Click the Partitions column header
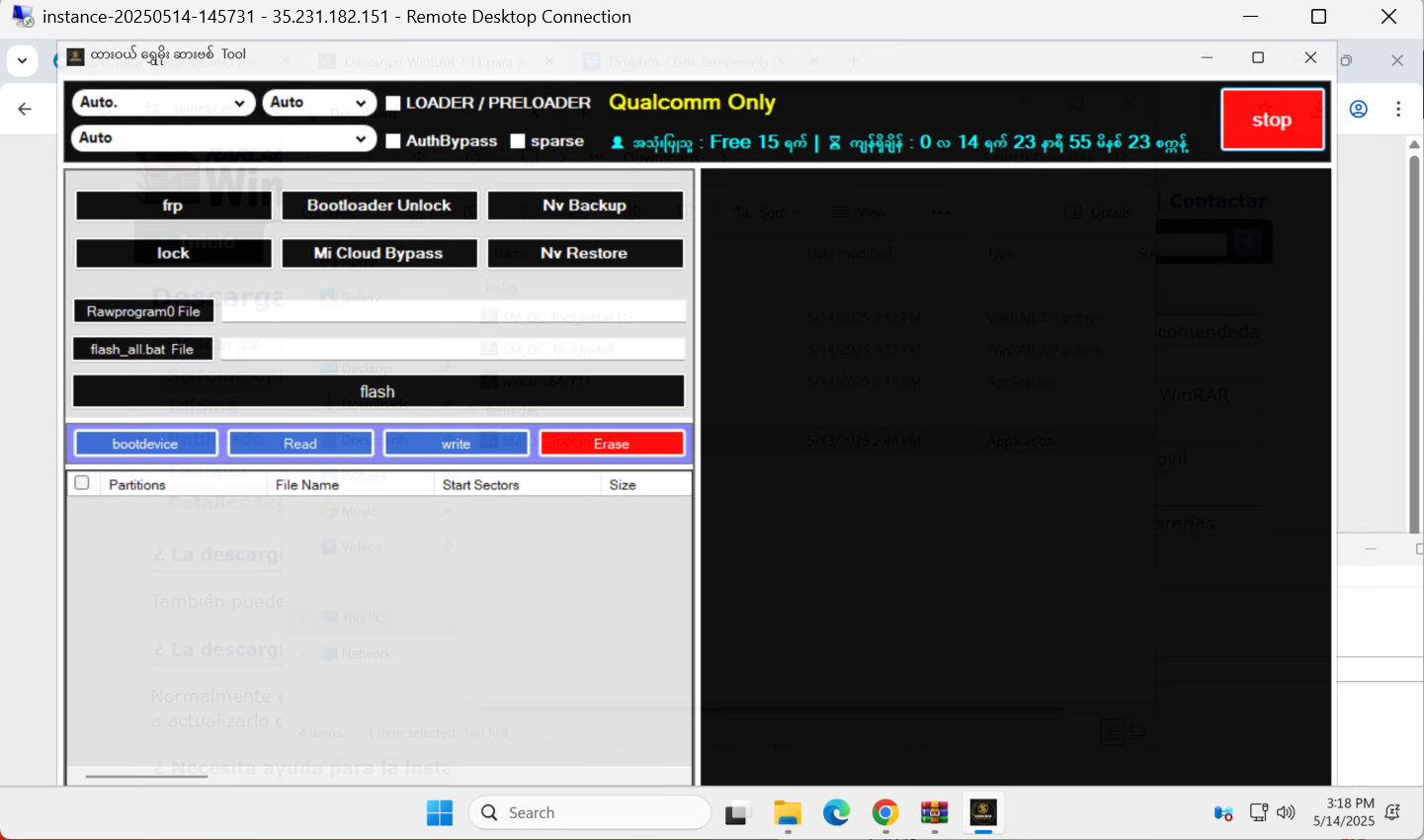Screen dimensions: 1424x840 [x=183, y=484]
